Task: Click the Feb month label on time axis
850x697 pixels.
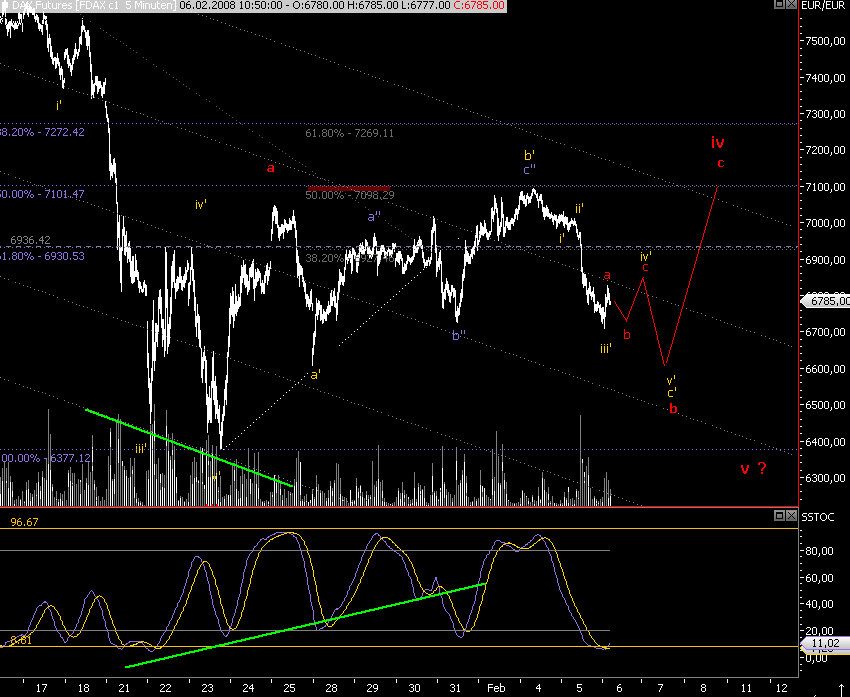Action: 496,688
